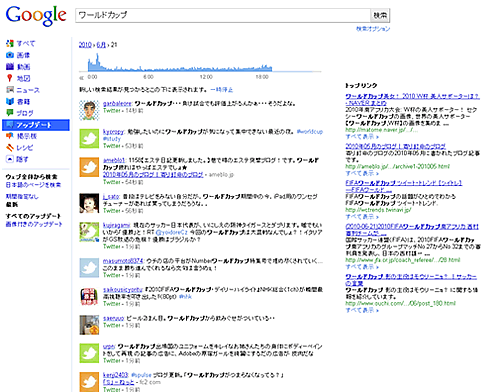Click the Google logo
500x392 pixels.
36,15
